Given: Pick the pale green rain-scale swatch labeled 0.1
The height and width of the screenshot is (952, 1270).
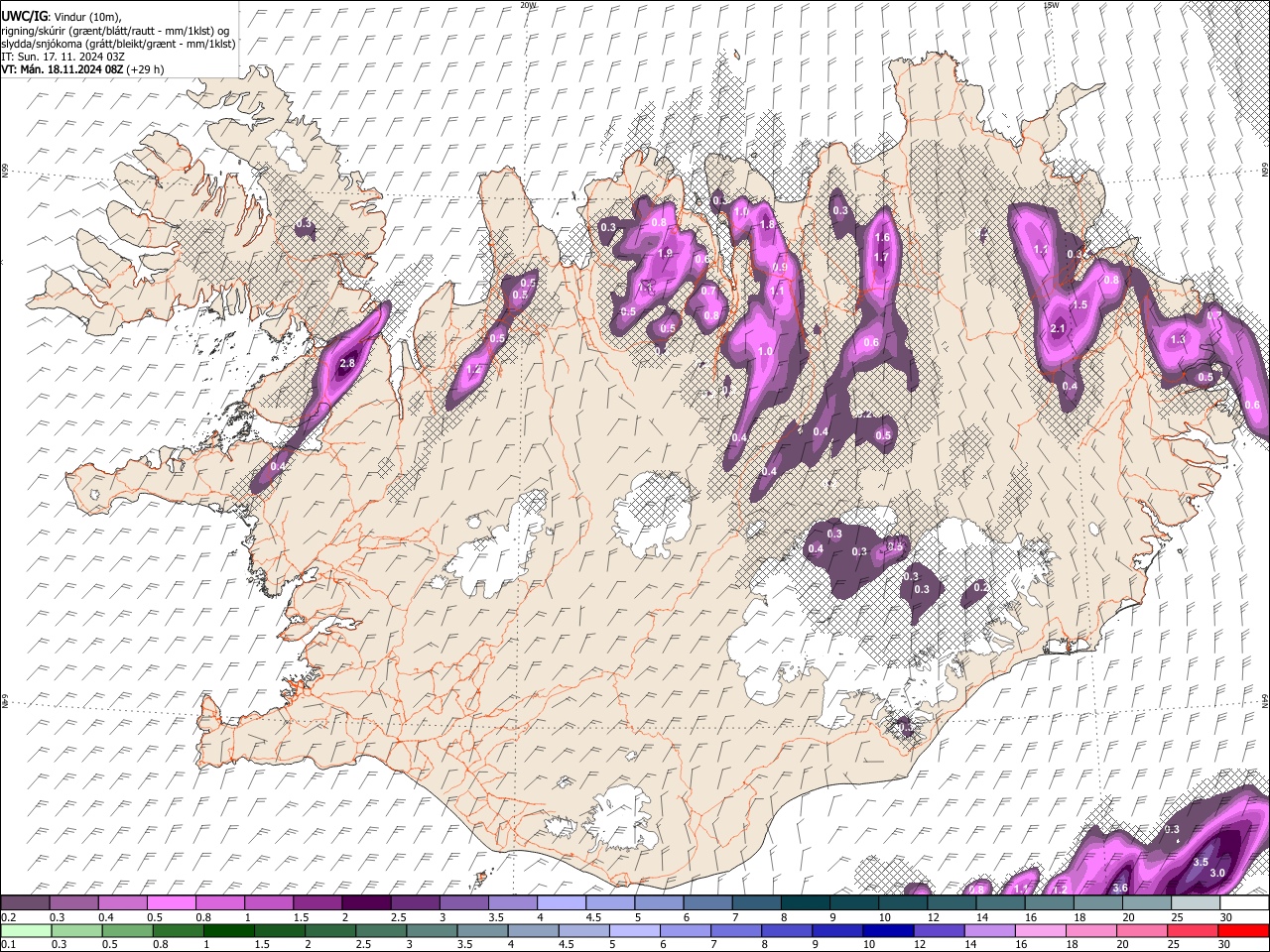Looking at the screenshot, I should tap(26, 930).
